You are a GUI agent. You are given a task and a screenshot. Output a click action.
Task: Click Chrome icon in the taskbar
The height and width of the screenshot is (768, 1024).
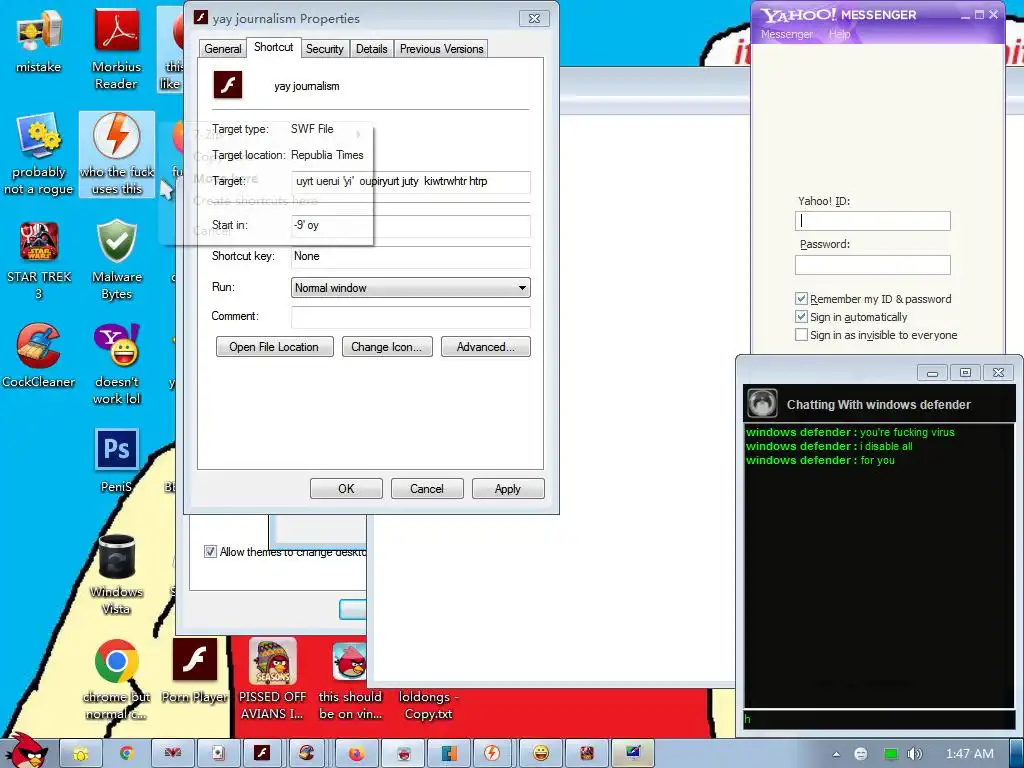tap(127, 754)
